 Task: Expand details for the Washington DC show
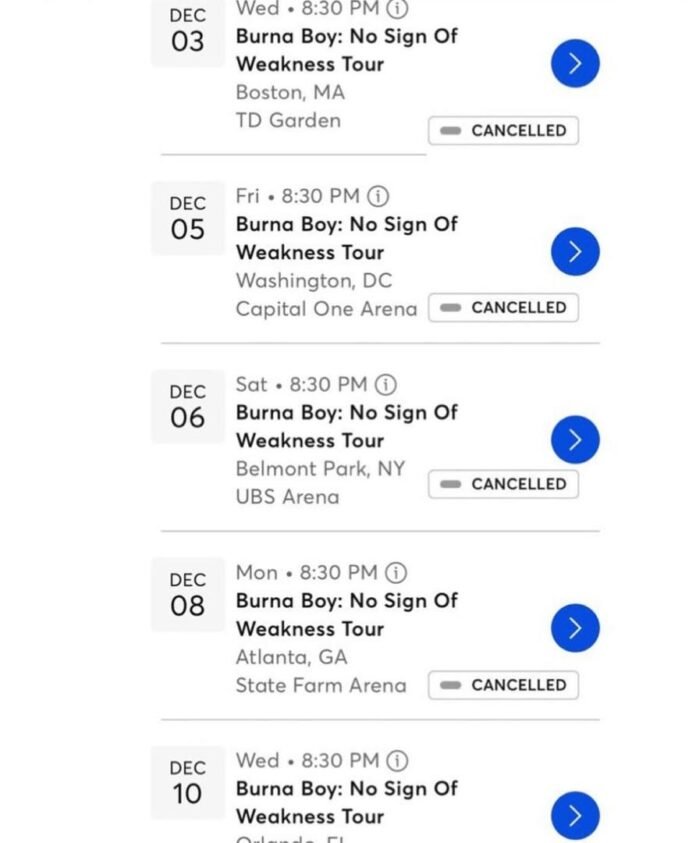tap(574, 251)
